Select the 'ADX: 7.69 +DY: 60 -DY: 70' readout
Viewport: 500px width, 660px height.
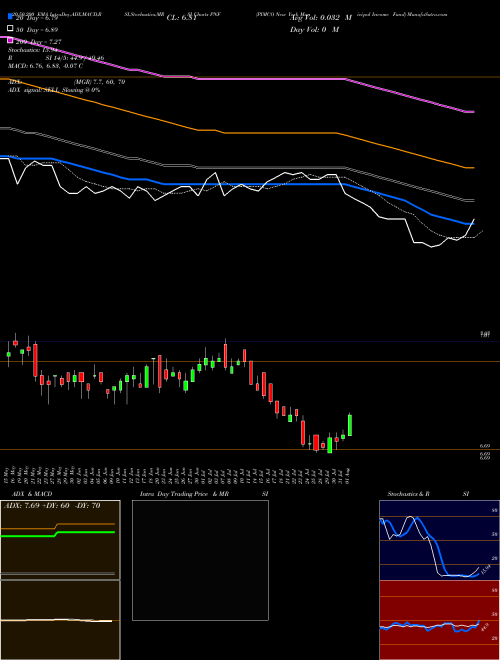52,505
